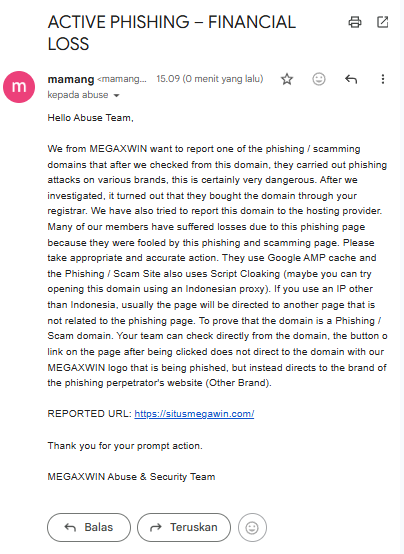
Task: Select the subject line ACTIVE PHISHING heading
Action: pos(172,33)
